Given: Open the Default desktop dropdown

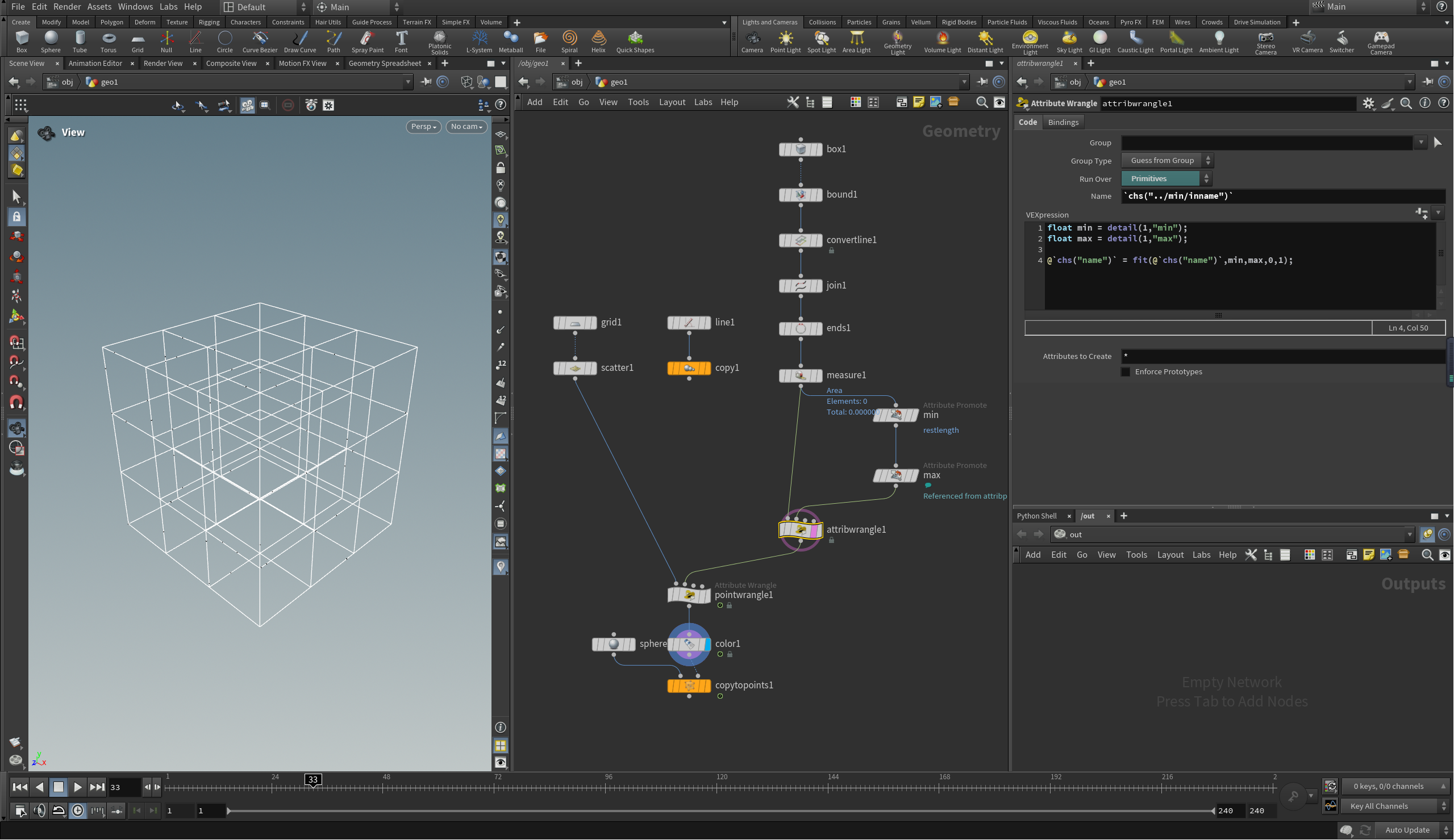Looking at the screenshot, I should (x=265, y=7).
